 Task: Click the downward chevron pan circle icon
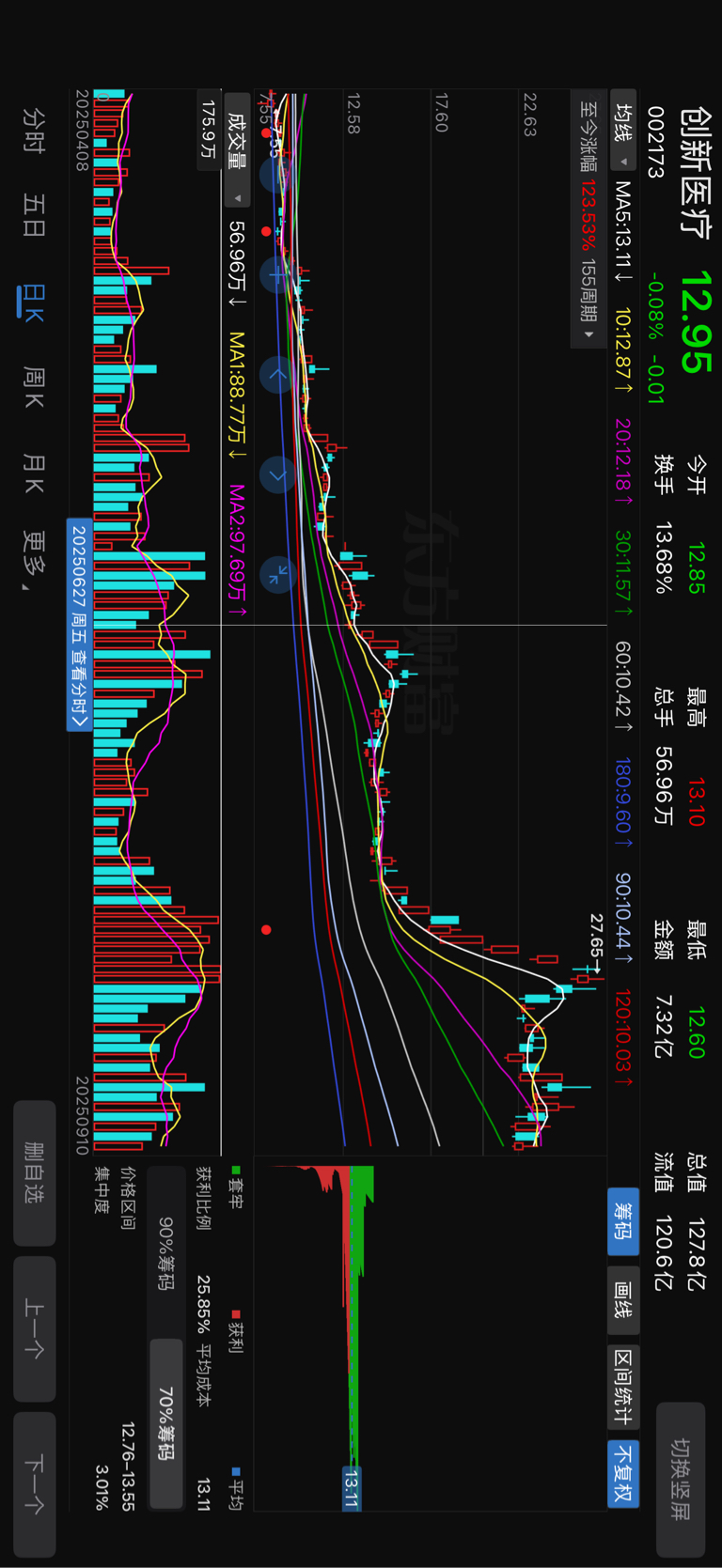pos(276,475)
